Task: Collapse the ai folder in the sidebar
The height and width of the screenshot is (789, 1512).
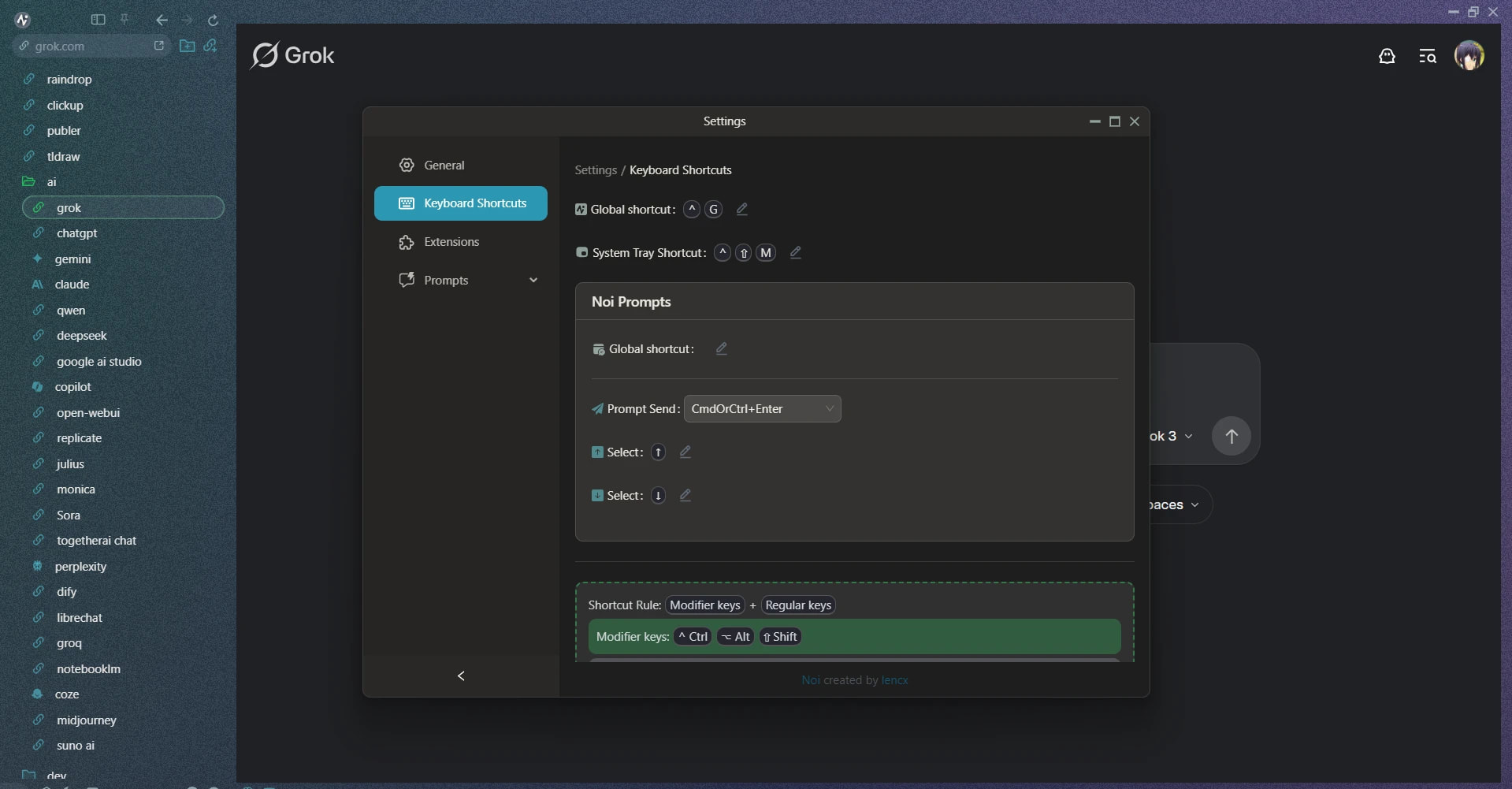Action: (51, 182)
